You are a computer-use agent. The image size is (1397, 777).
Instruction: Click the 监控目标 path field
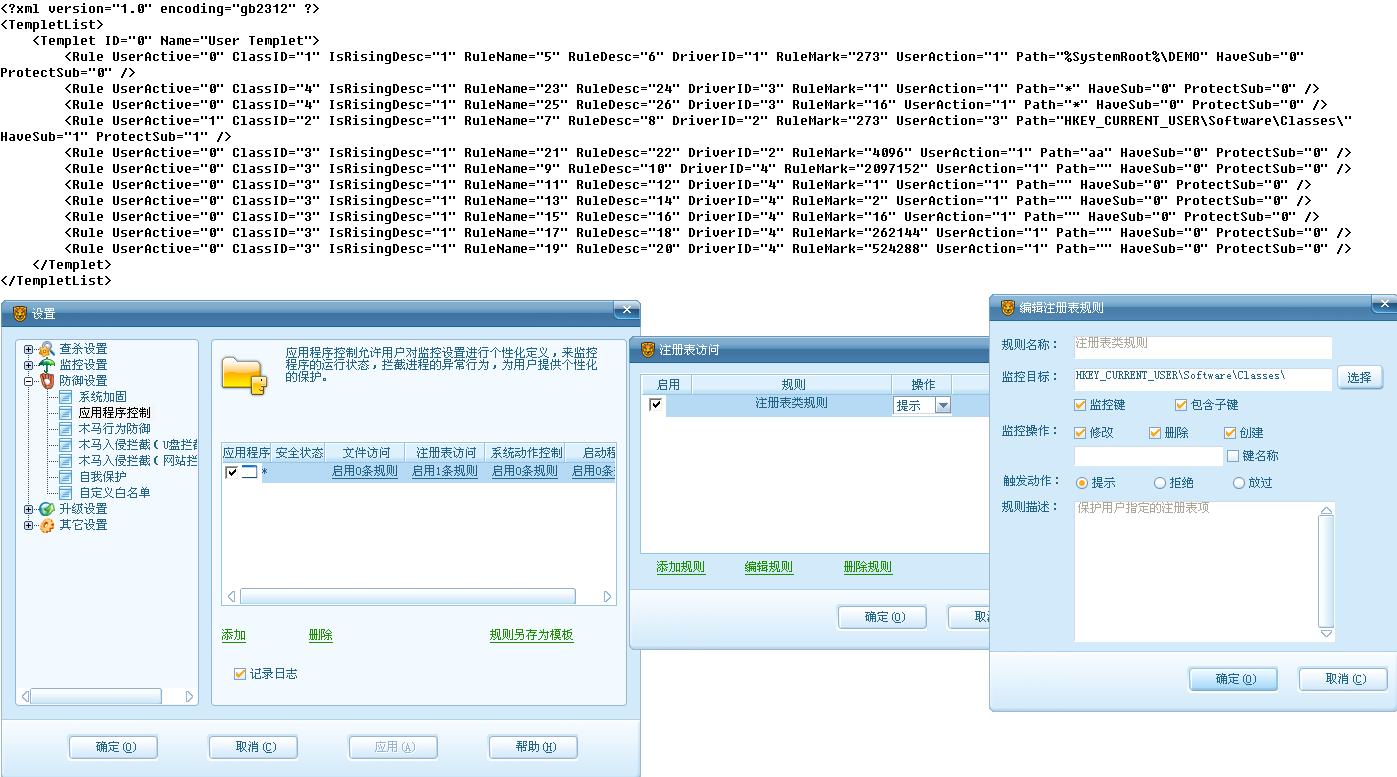tap(1203, 378)
